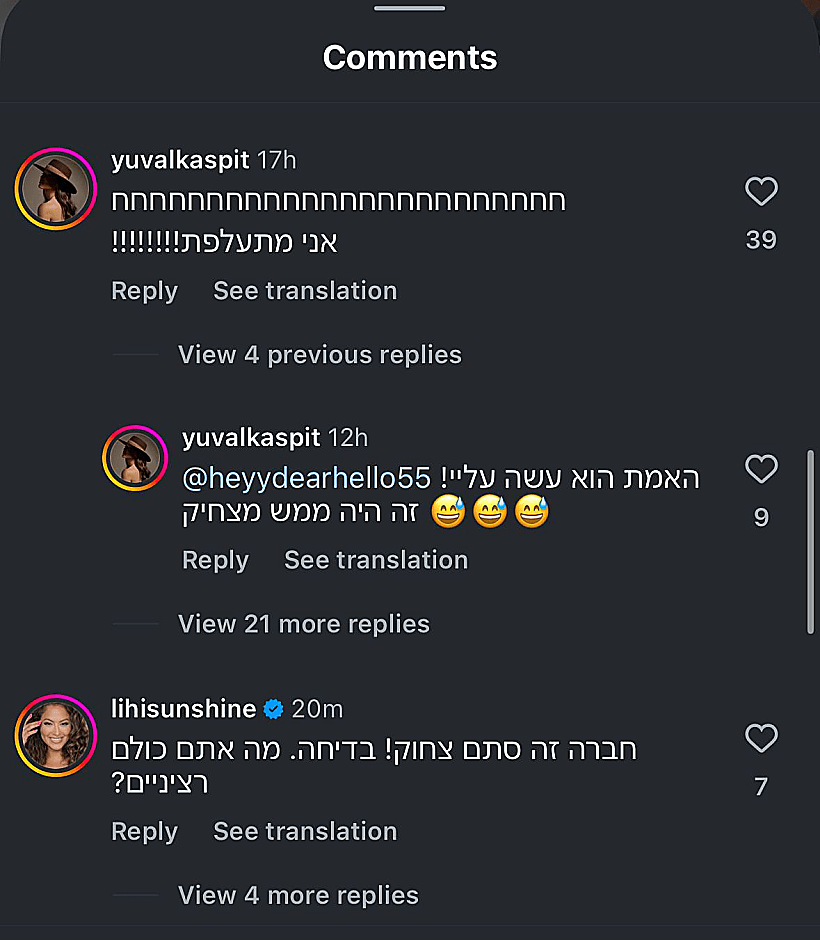This screenshot has height=940, width=820.
Task: Expand View 4 previous replies
Action: (x=319, y=354)
